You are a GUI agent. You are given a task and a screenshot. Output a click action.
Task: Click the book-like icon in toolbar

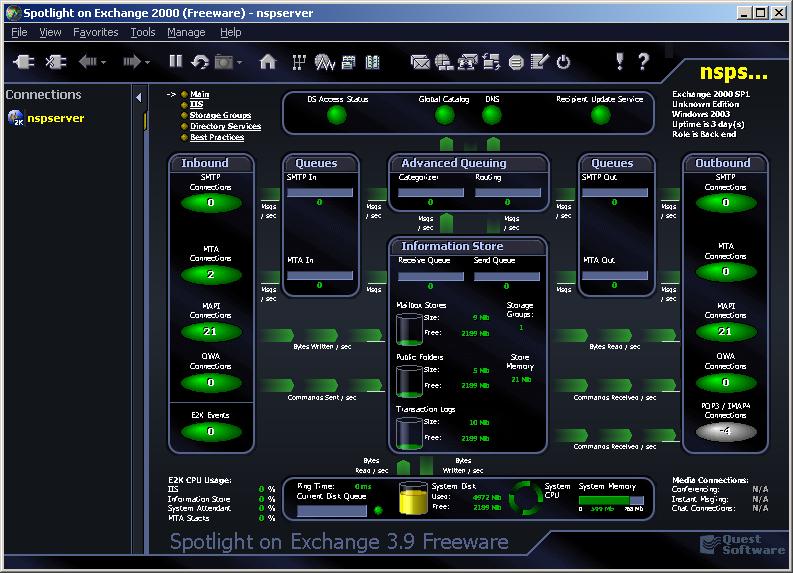point(373,62)
